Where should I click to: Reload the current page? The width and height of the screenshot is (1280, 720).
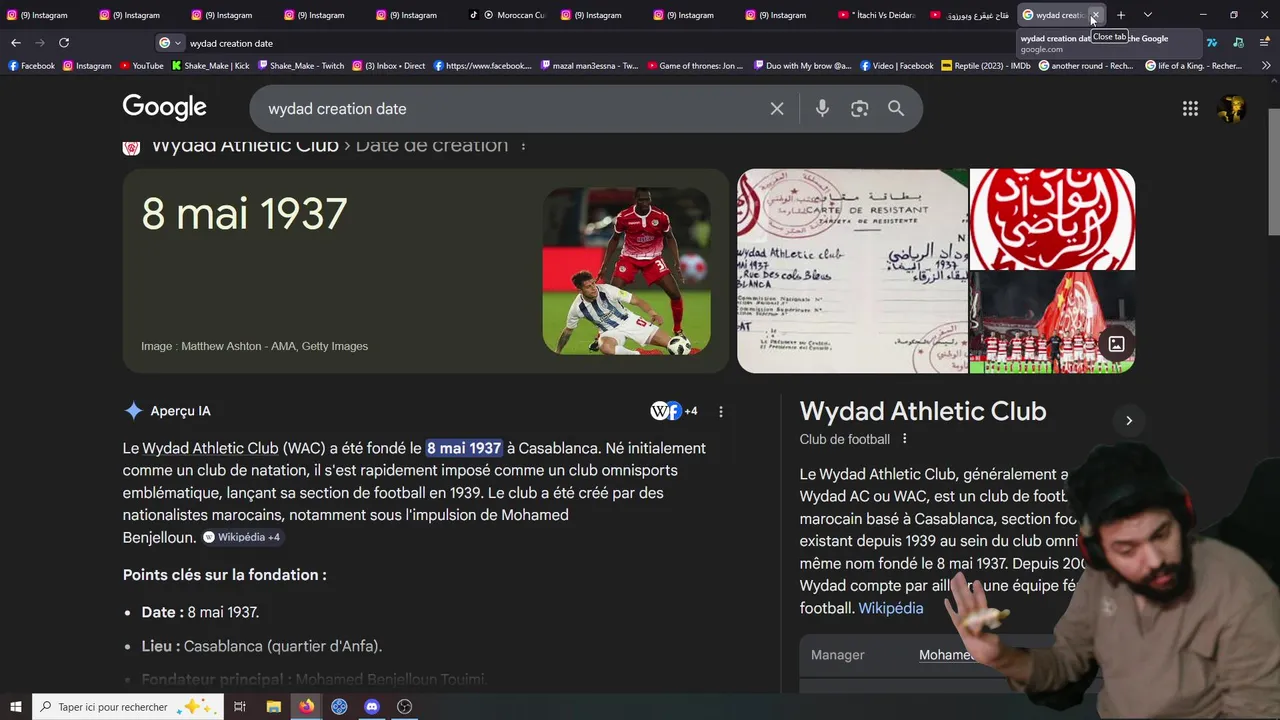[x=64, y=43]
